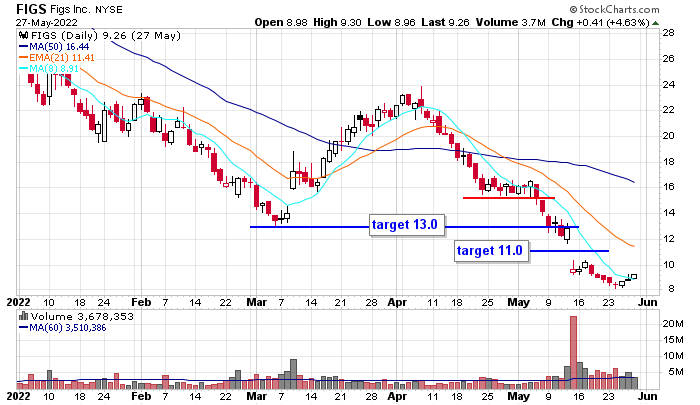The image size is (700, 405).
Task: Click the tallest volume spike bar in May
Action: 573,352
